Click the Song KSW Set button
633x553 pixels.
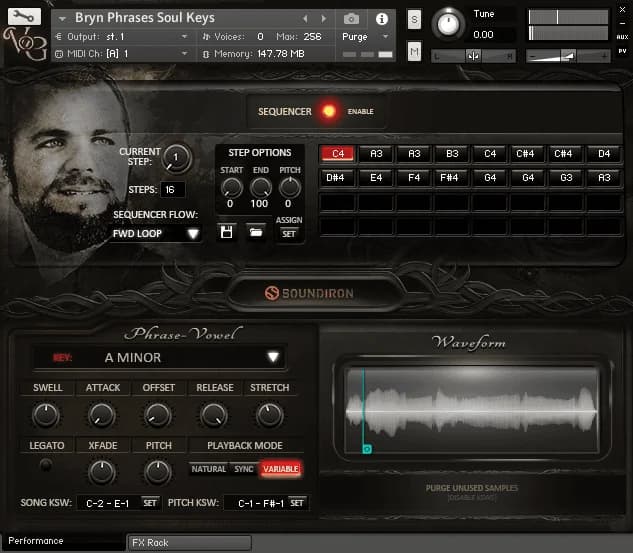coord(149,502)
